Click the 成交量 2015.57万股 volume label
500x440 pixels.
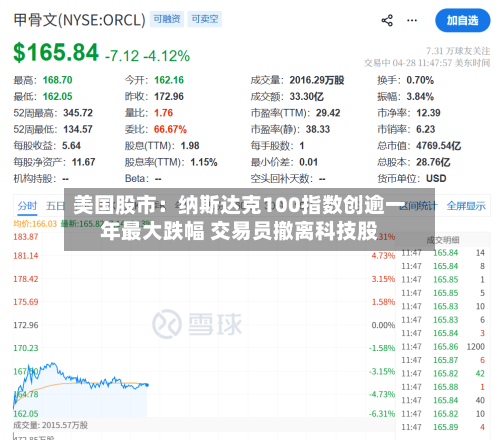click(x=50, y=425)
